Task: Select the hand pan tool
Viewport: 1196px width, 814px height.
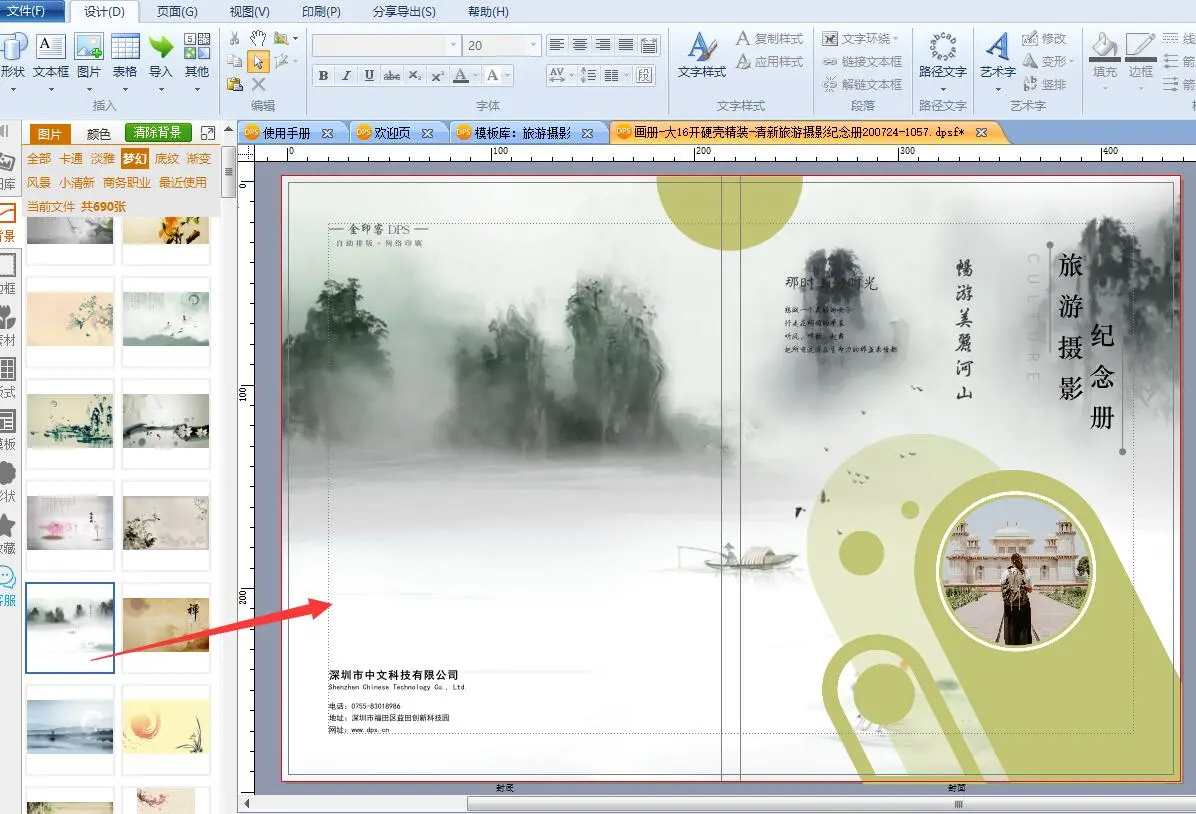Action: pos(259,38)
